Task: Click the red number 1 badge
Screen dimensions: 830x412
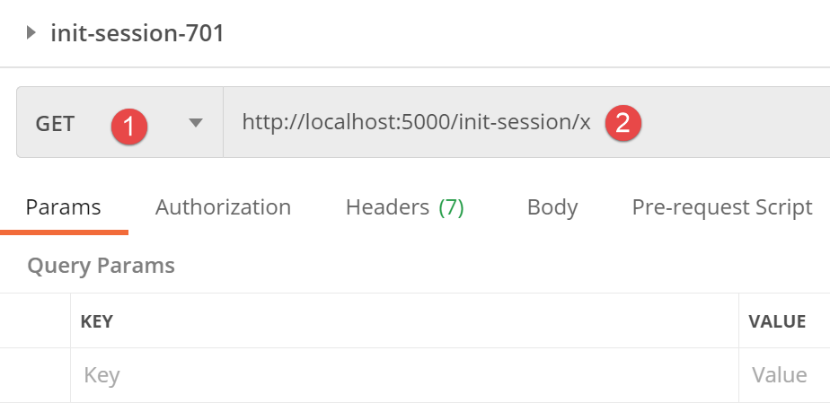Action: pos(129,125)
